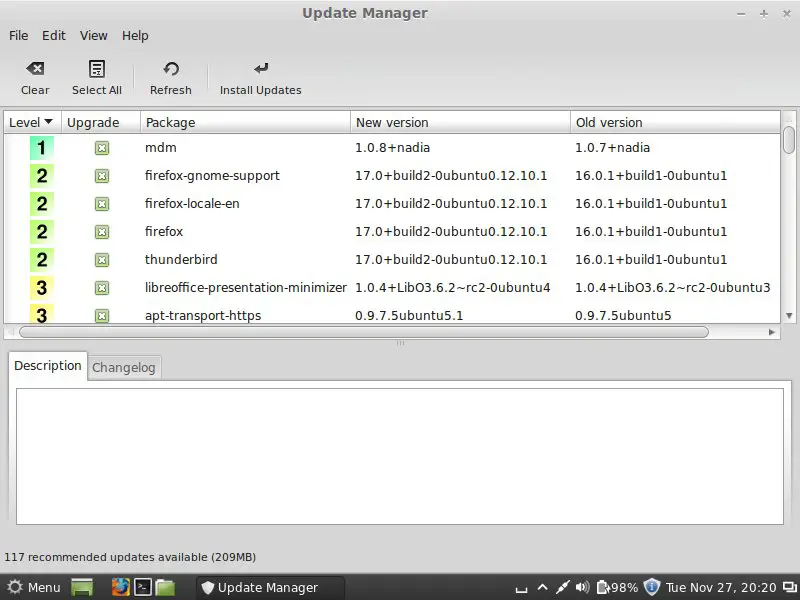Screen dimensions: 800x600
Task: Click the Refresh toolbar icon
Action: point(171,69)
